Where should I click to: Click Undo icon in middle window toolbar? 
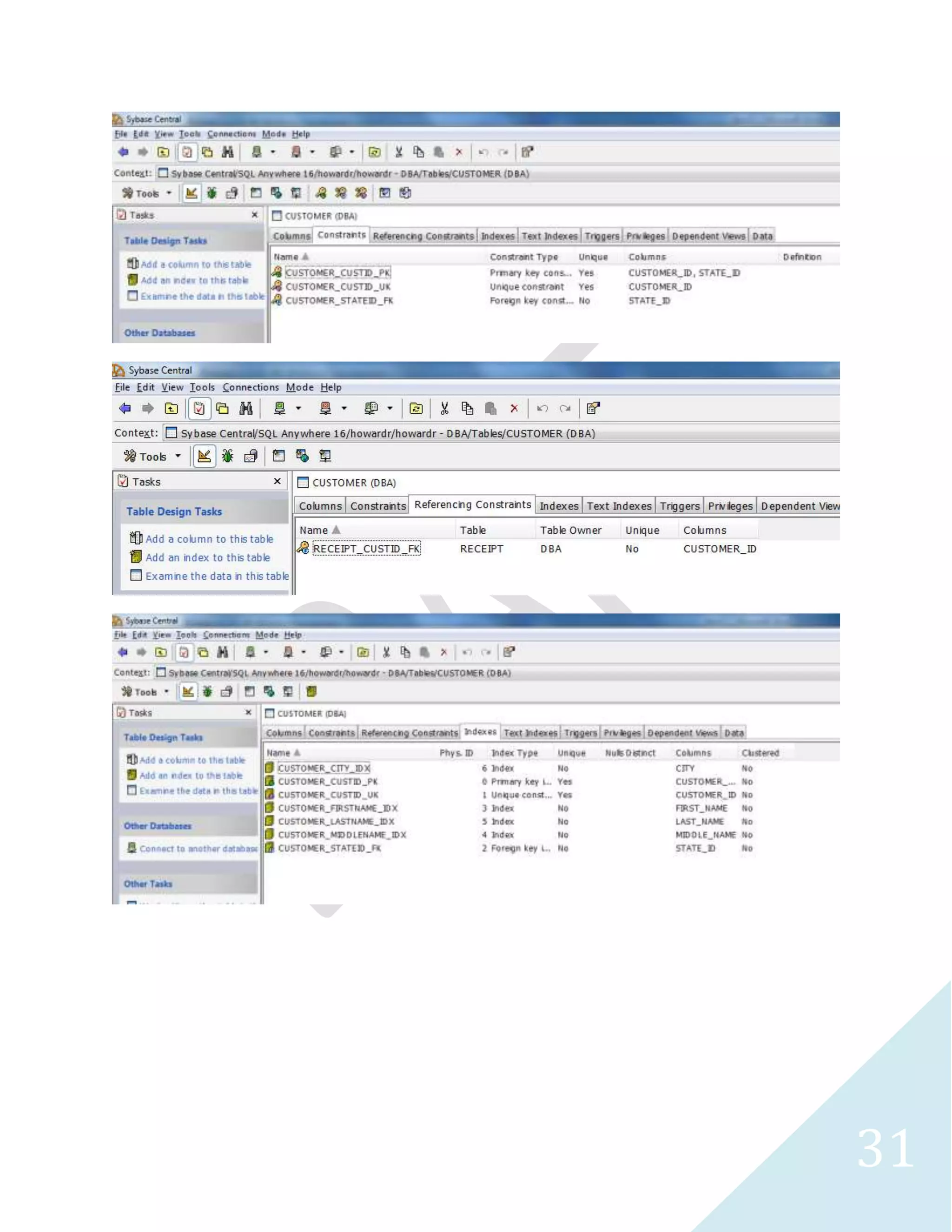tap(542, 408)
